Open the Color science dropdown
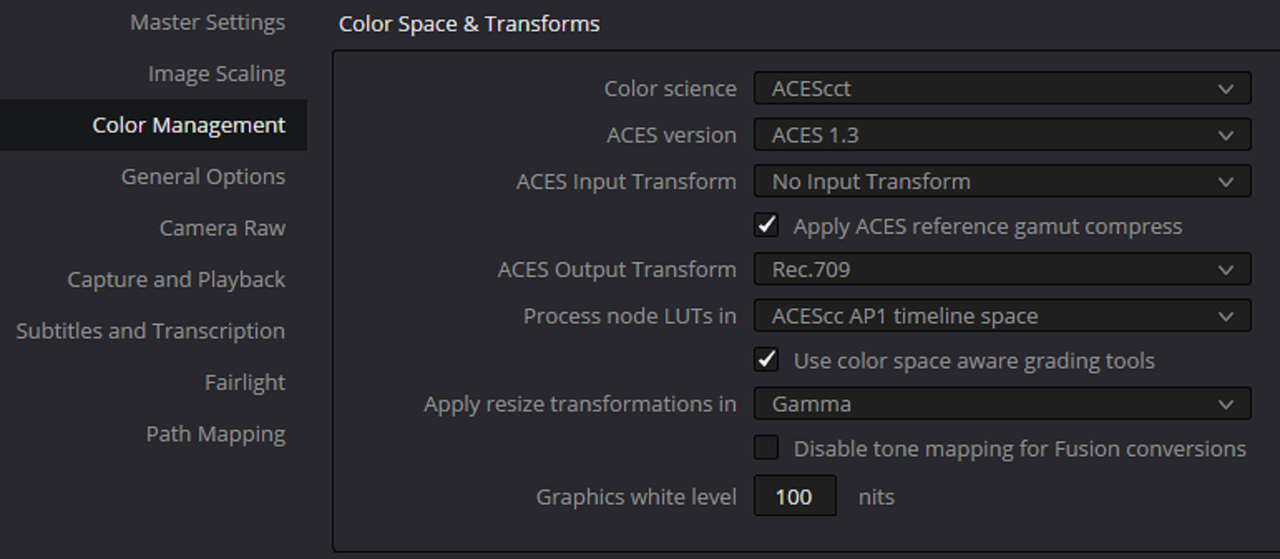The image size is (1280, 559). click(1001, 88)
